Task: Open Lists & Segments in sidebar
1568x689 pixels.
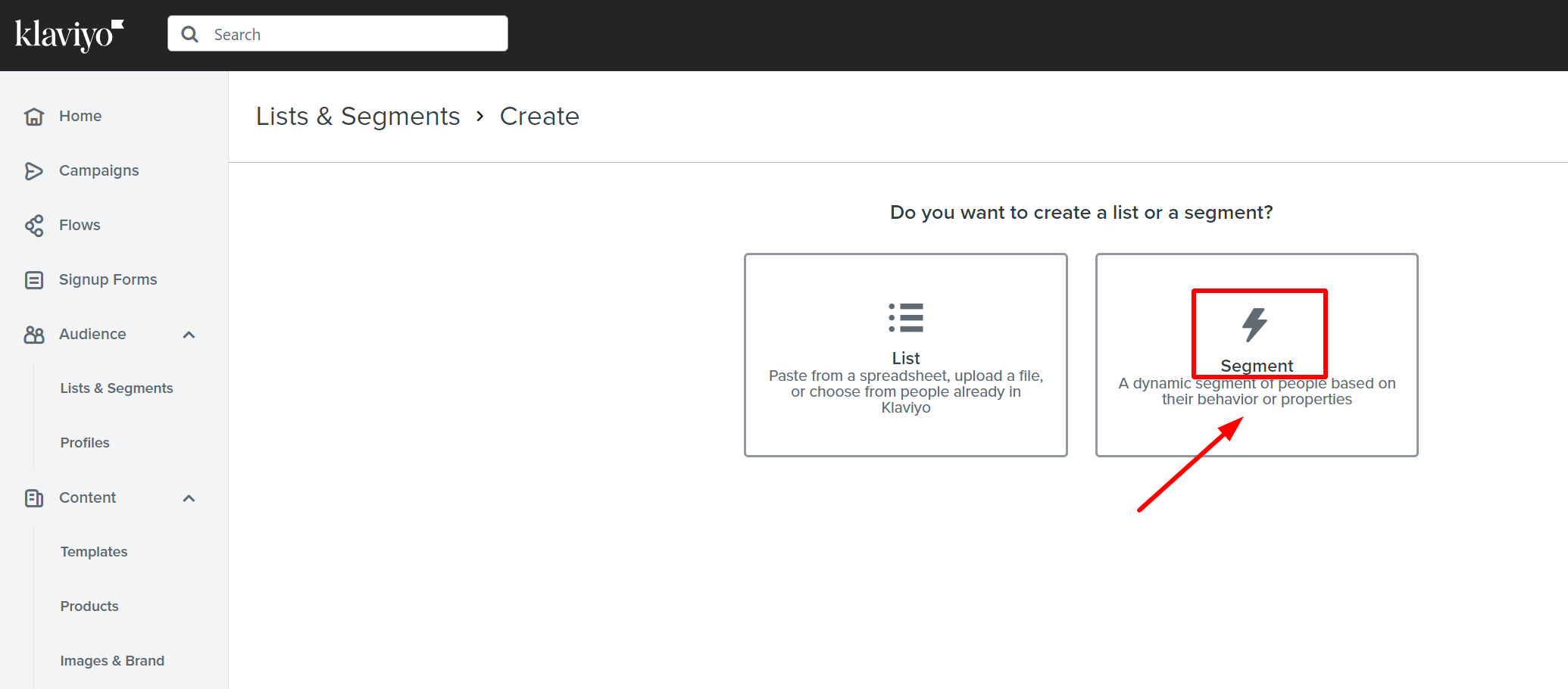Action: [x=117, y=388]
